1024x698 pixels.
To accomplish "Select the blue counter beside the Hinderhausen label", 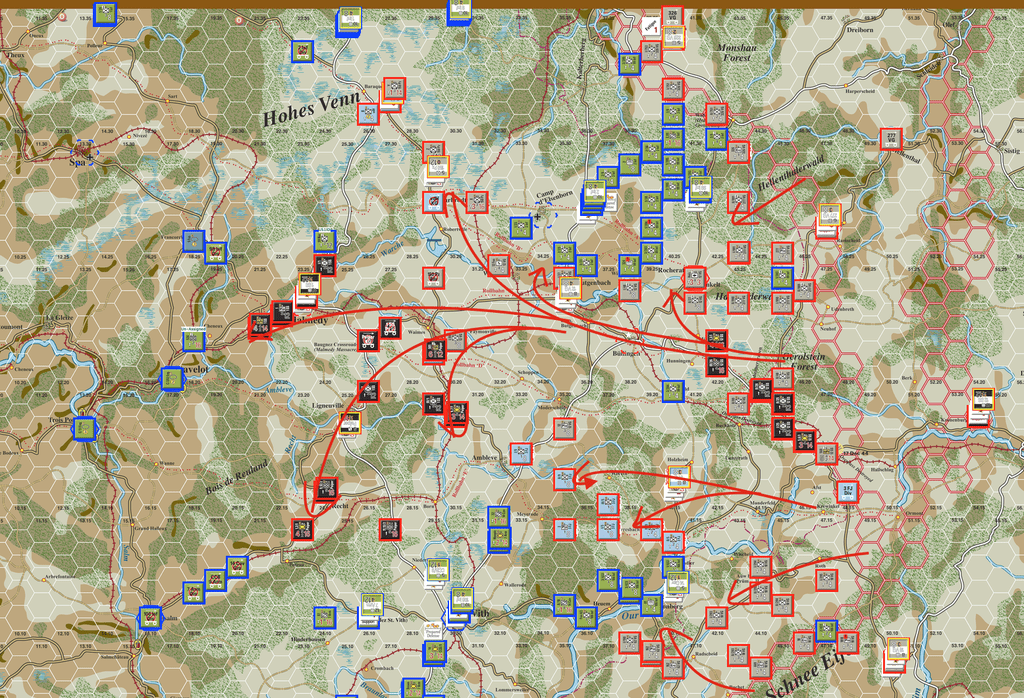I will 325,618.
